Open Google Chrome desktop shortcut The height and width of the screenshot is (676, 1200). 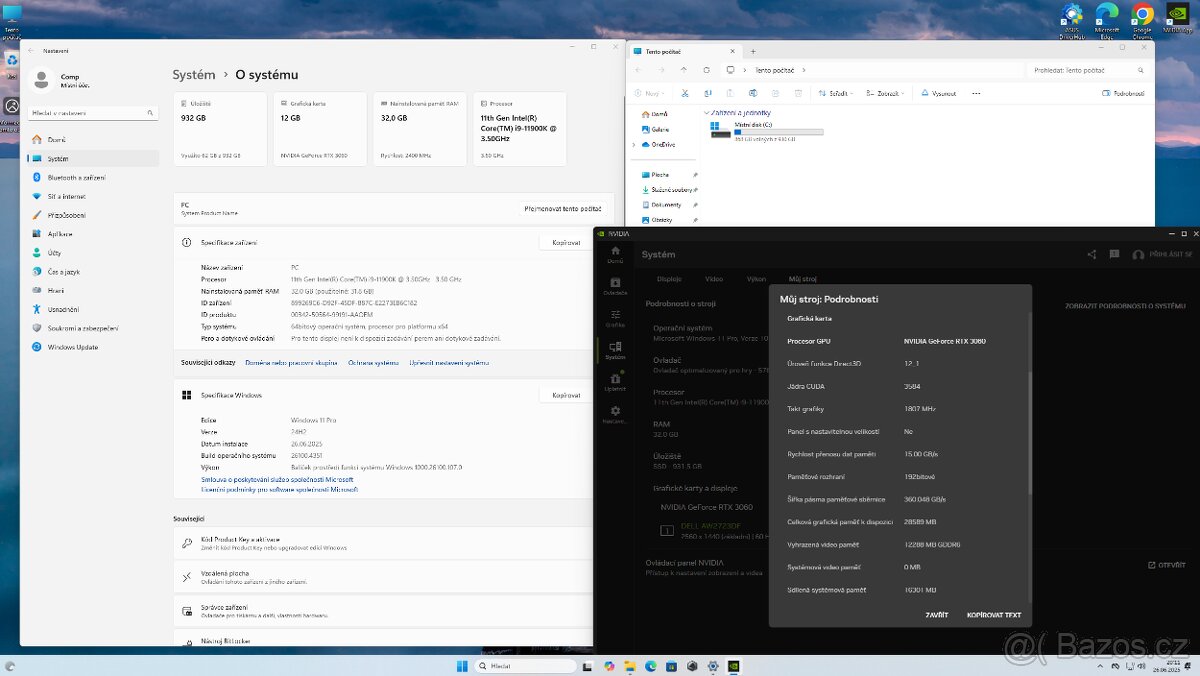point(1142,19)
